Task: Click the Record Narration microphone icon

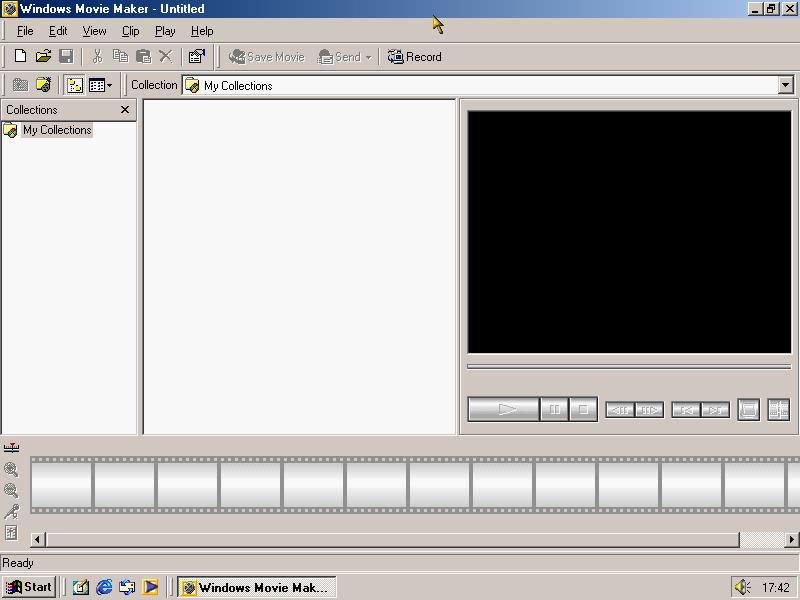Action: coord(11,512)
